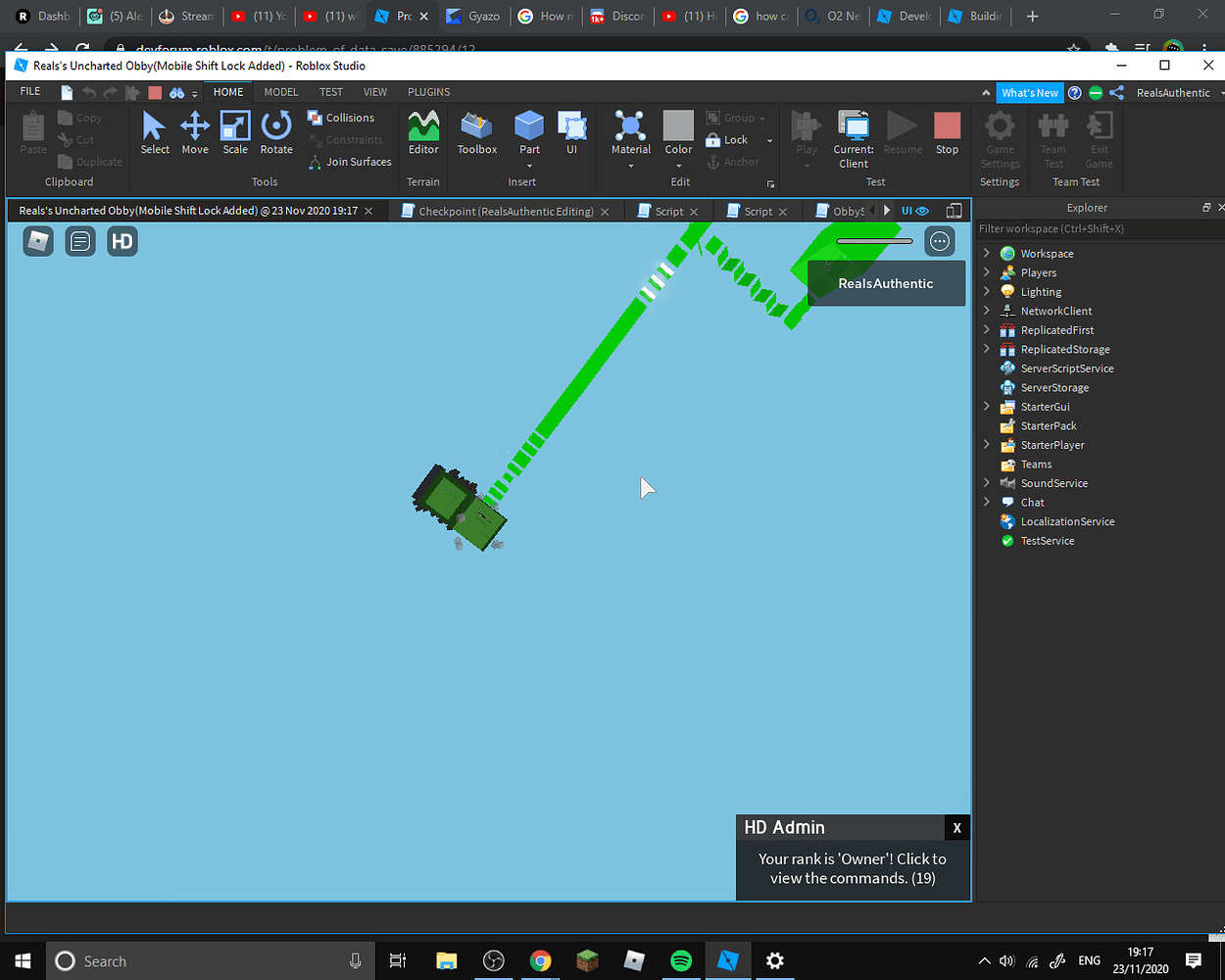Image resolution: width=1225 pixels, height=980 pixels.
Task: Switch to the PLUGINS ribbon tab
Action: [x=429, y=92]
